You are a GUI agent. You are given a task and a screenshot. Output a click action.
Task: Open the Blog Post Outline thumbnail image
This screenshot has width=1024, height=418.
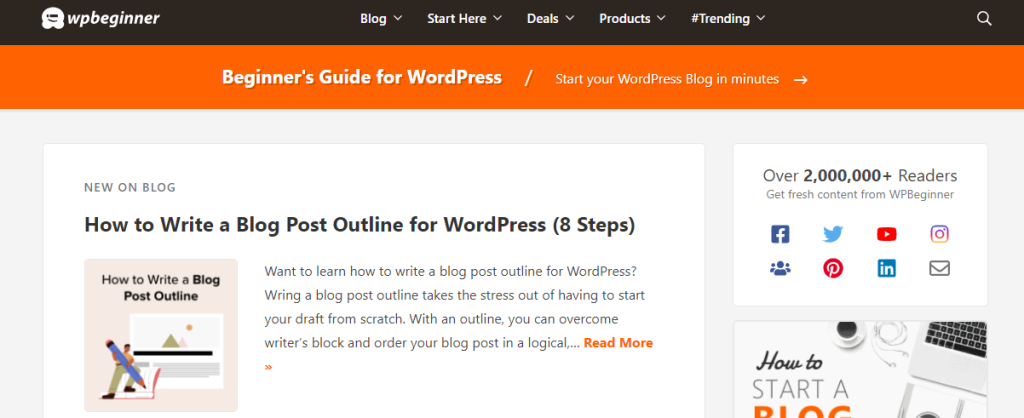coord(161,335)
